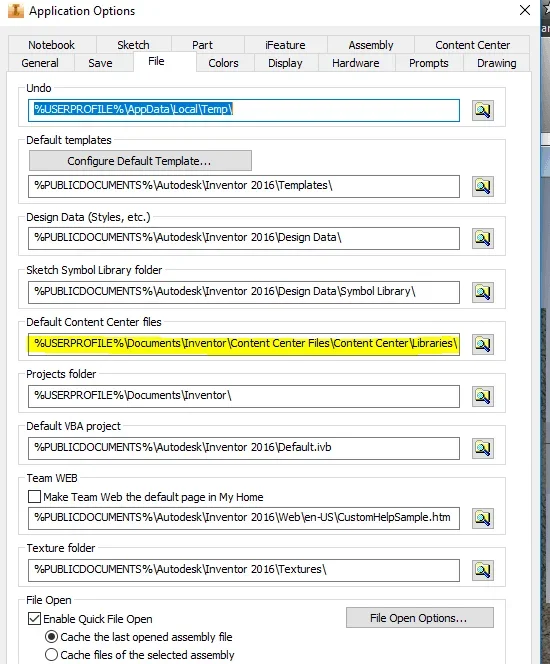Browse for the Design Data folder
The image size is (550, 664).
point(483,238)
